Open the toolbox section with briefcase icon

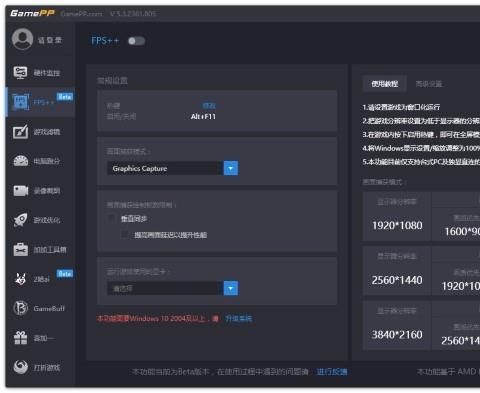pyautogui.click(x=40, y=249)
